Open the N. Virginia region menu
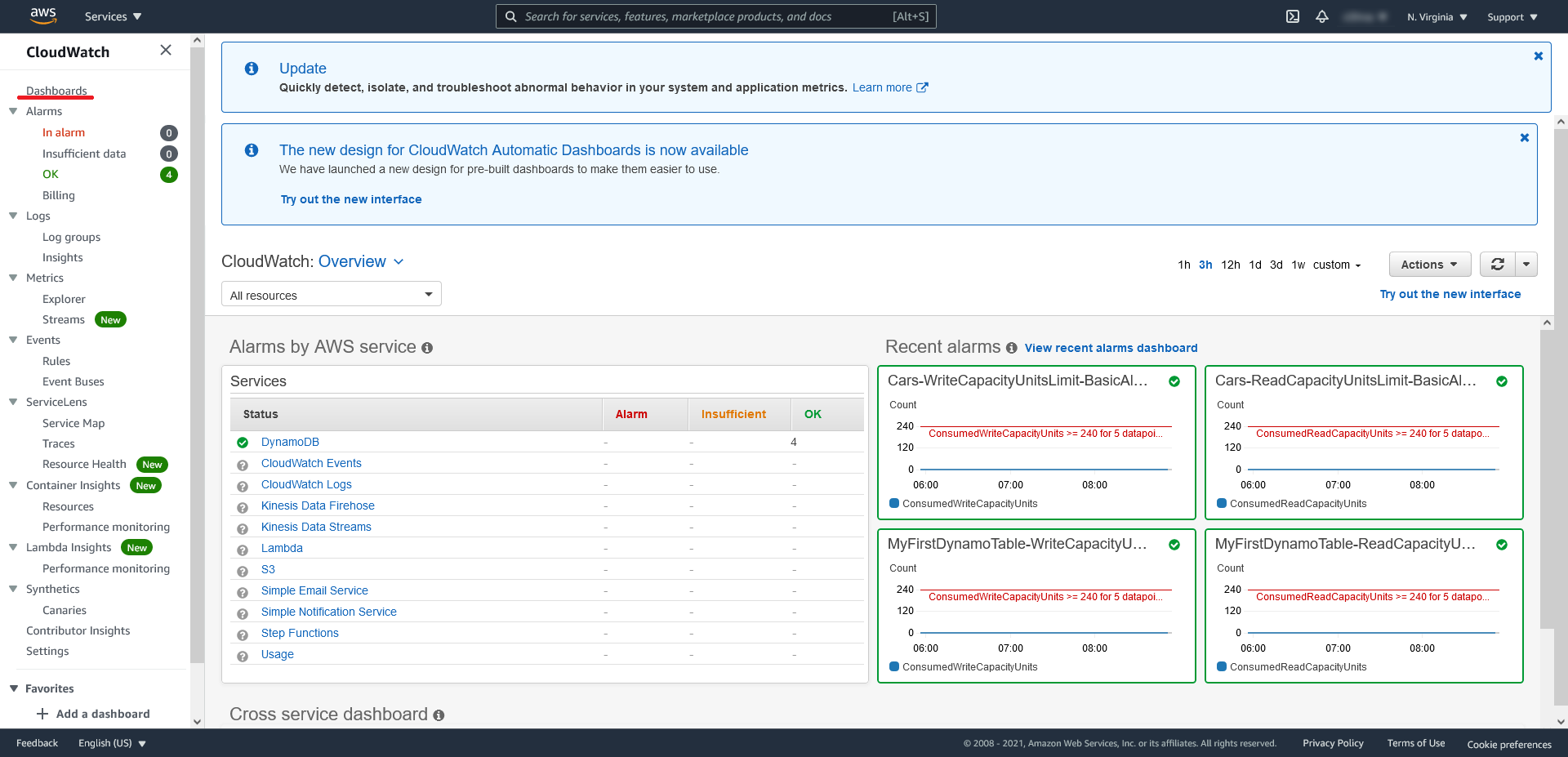1568x757 pixels. pyautogui.click(x=1437, y=17)
